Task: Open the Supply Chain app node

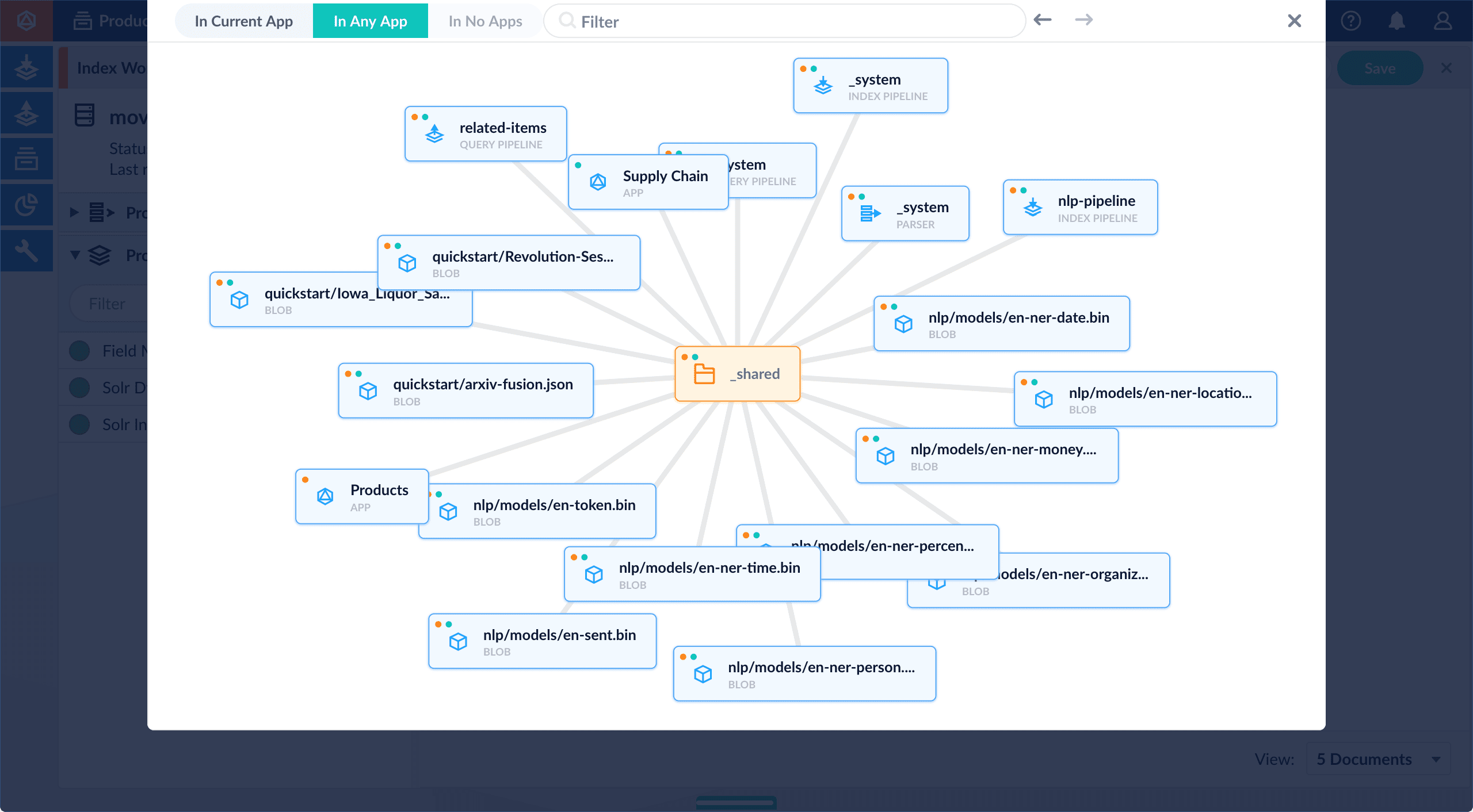Action: coord(648,182)
